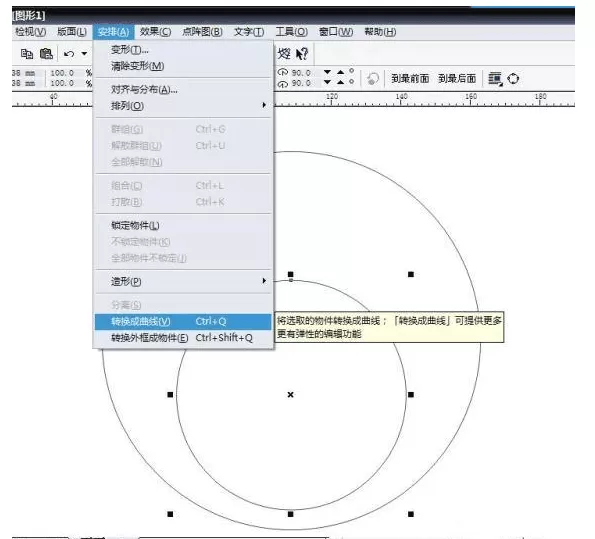Select 转换成曲线(V) Ctrl+Q entry

point(183,322)
